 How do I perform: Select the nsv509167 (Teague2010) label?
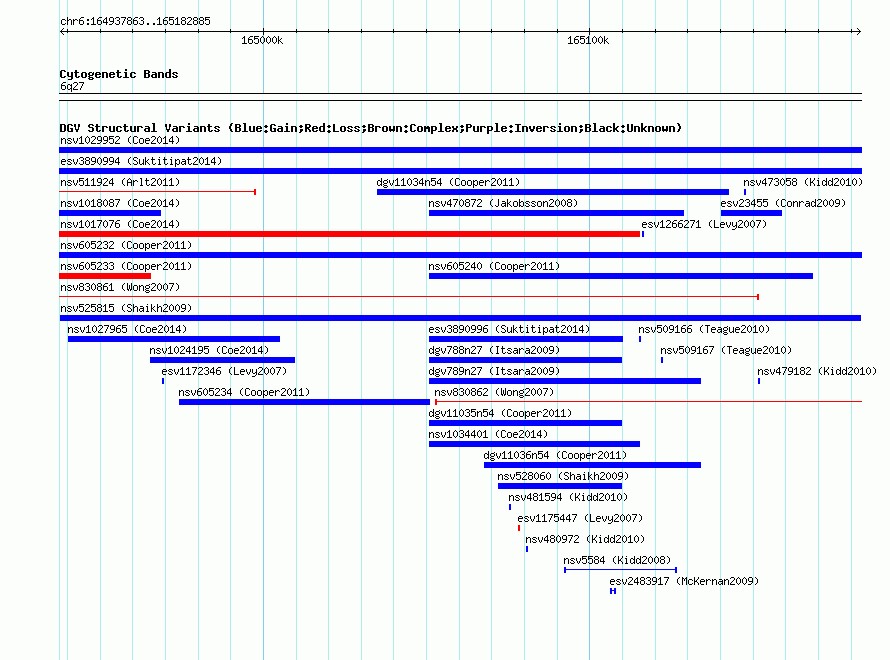(x=726, y=350)
